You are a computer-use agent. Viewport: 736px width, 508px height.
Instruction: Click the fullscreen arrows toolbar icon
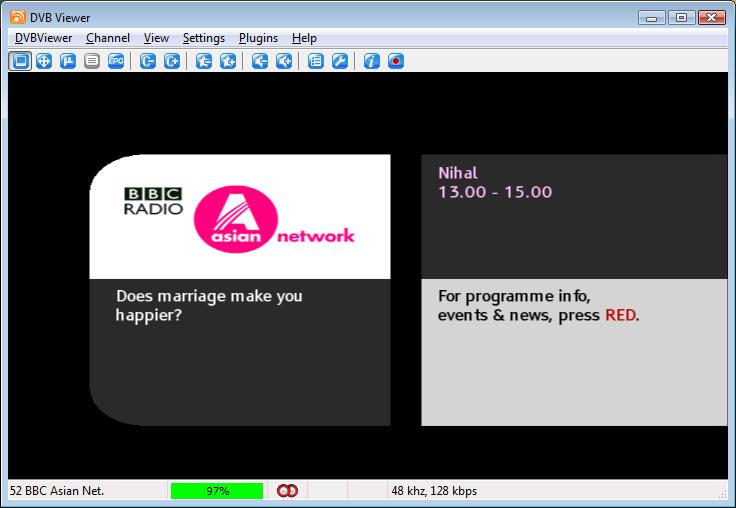44,61
